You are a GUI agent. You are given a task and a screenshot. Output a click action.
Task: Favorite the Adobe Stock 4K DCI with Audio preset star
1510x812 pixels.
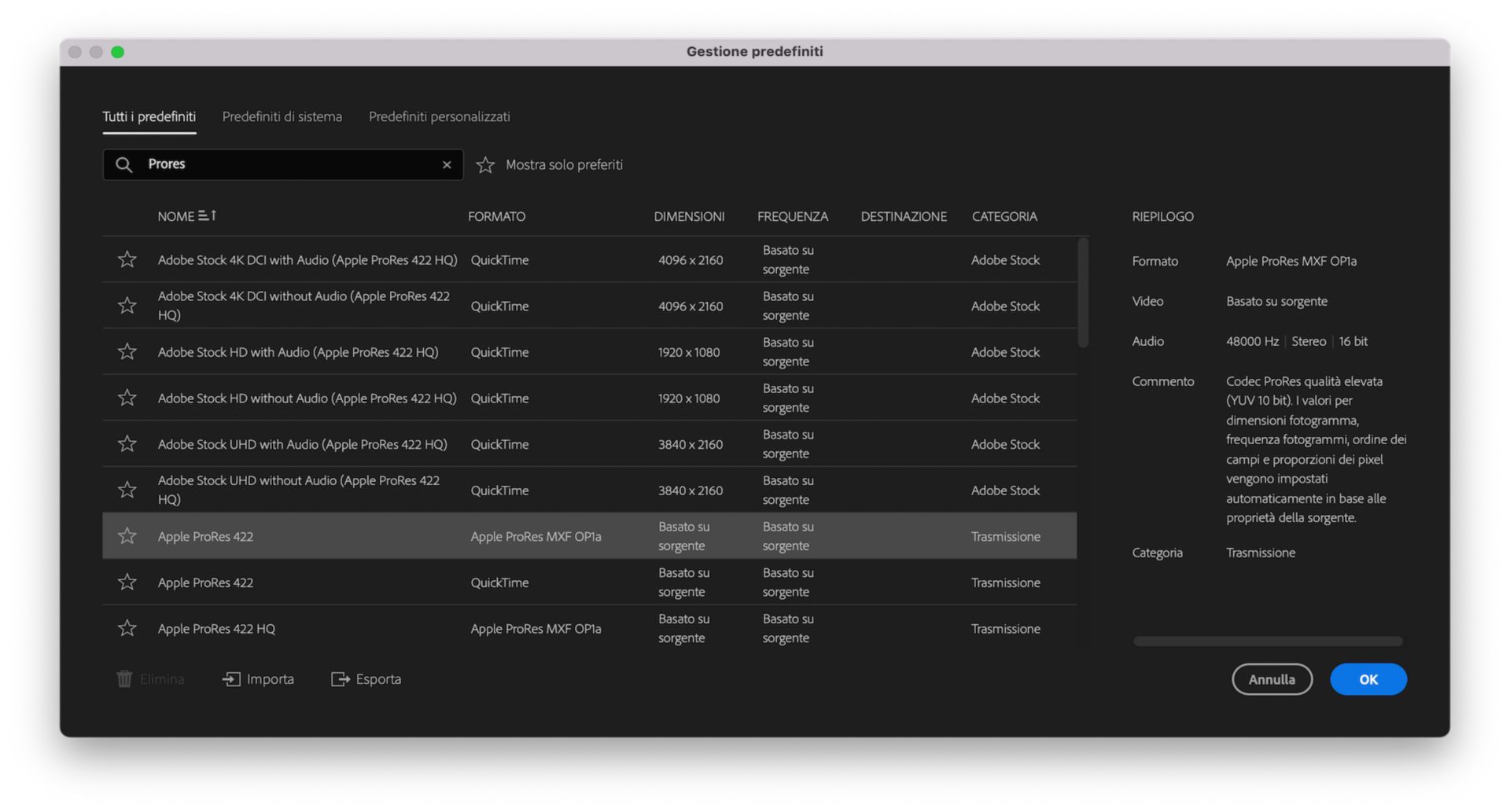127,259
